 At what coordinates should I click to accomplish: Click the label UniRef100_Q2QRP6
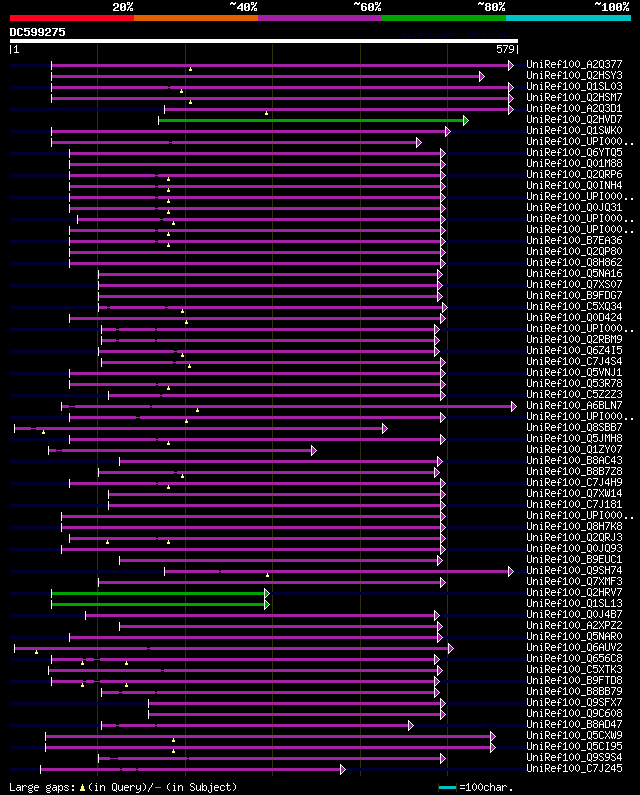click(574, 174)
